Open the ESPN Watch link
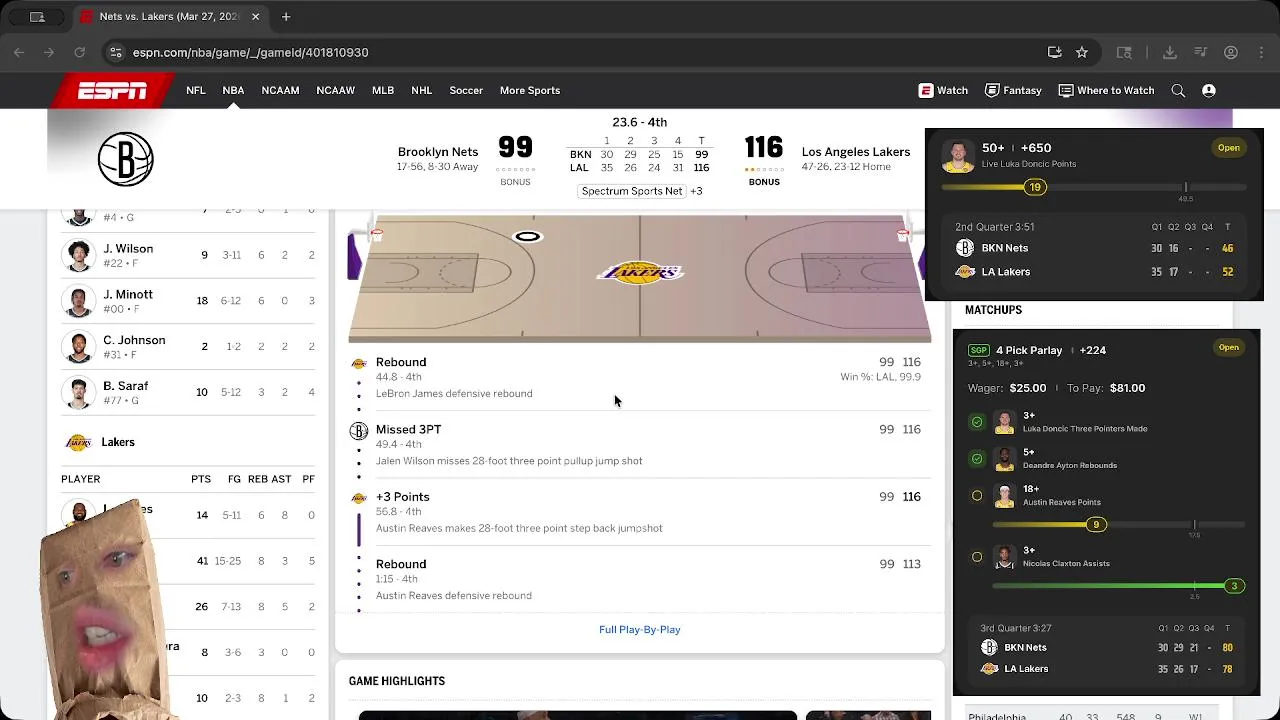Image resolution: width=1280 pixels, height=720 pixels. click(943, 91)
